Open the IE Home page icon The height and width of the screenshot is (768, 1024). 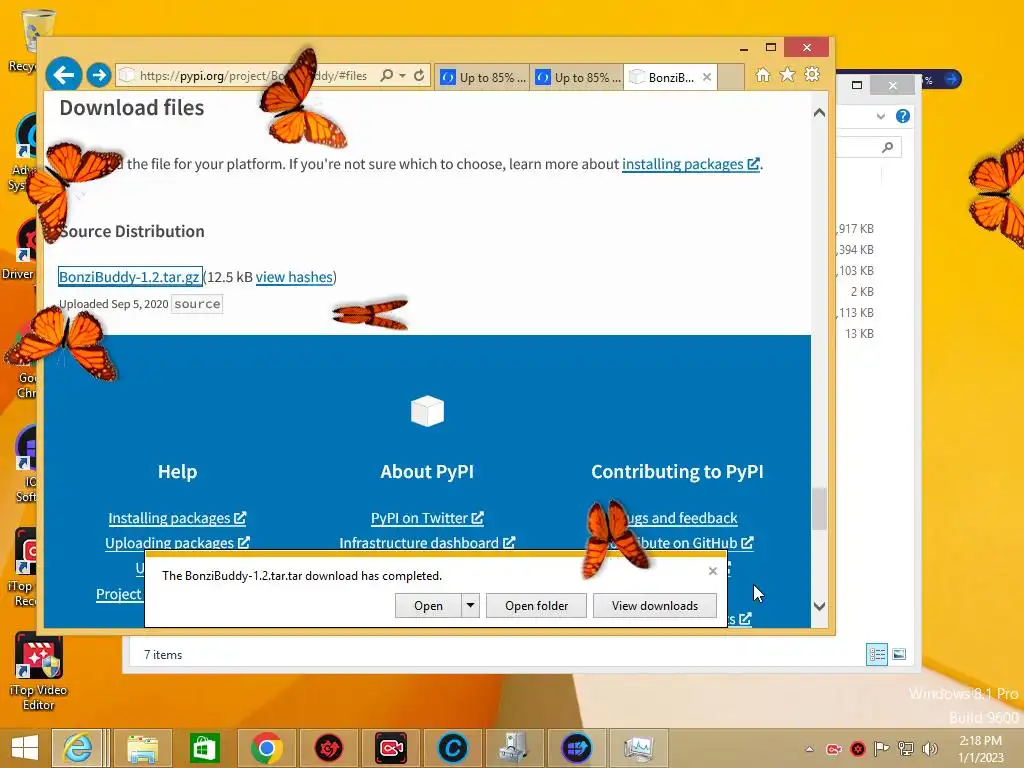(x=763, y=75)
